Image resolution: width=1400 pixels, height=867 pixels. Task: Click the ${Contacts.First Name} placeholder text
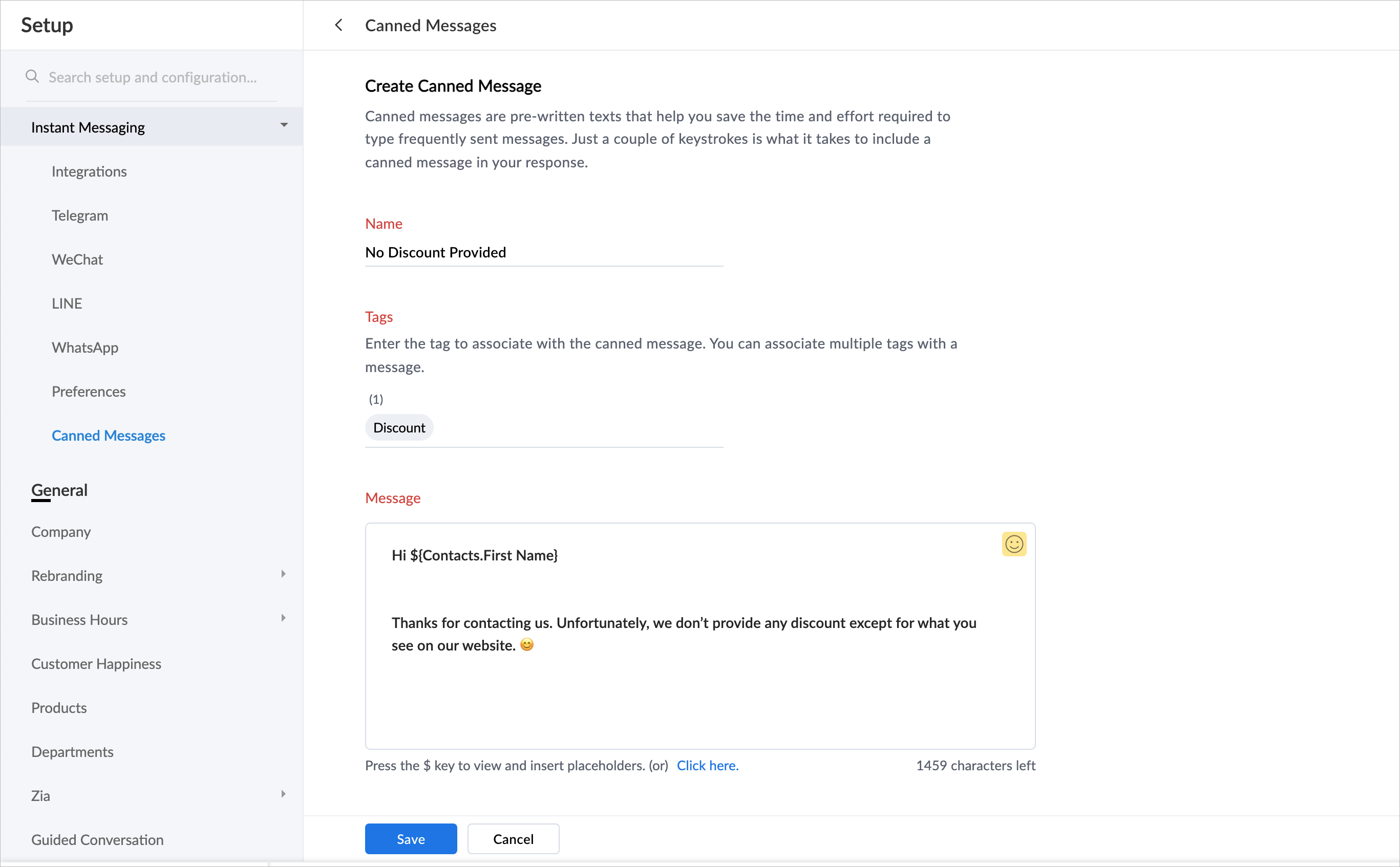point(483,555)
